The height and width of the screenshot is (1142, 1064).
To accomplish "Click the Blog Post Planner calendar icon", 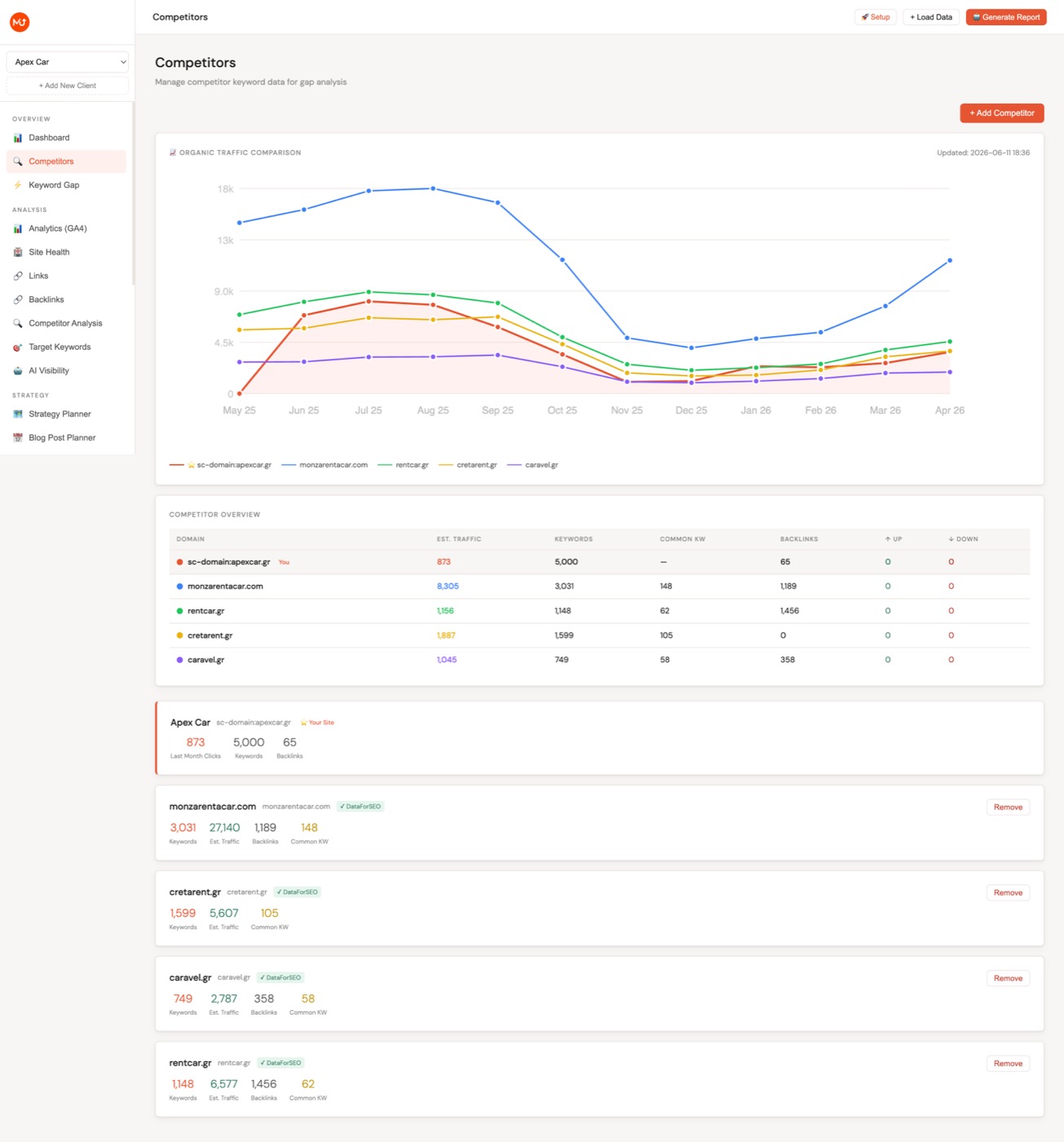I will coord(18,437).
